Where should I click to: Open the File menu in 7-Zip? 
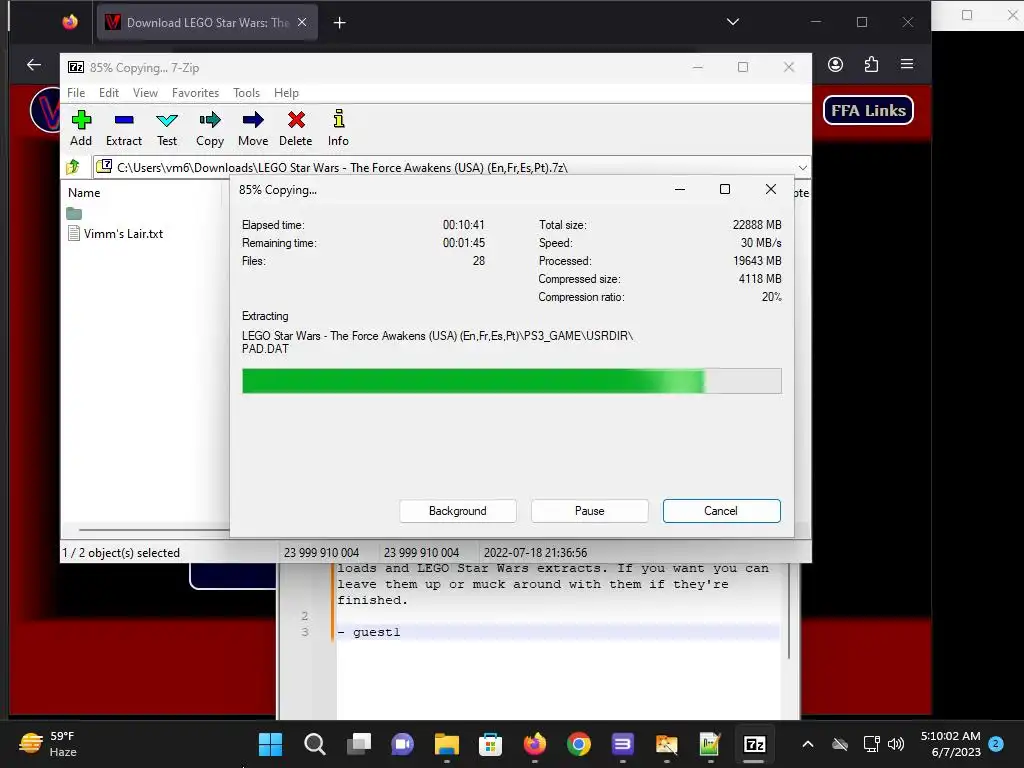point(76,93)
